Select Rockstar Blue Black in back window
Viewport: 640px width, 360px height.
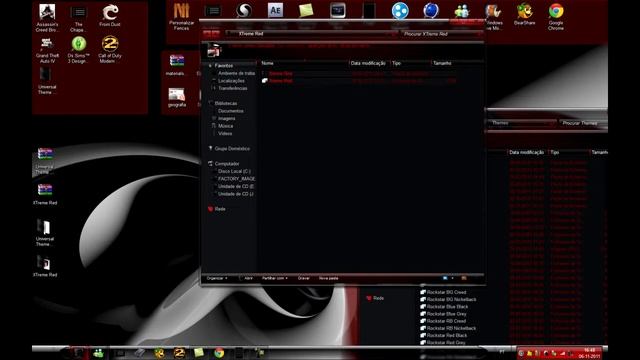click(x=447, y=307)
